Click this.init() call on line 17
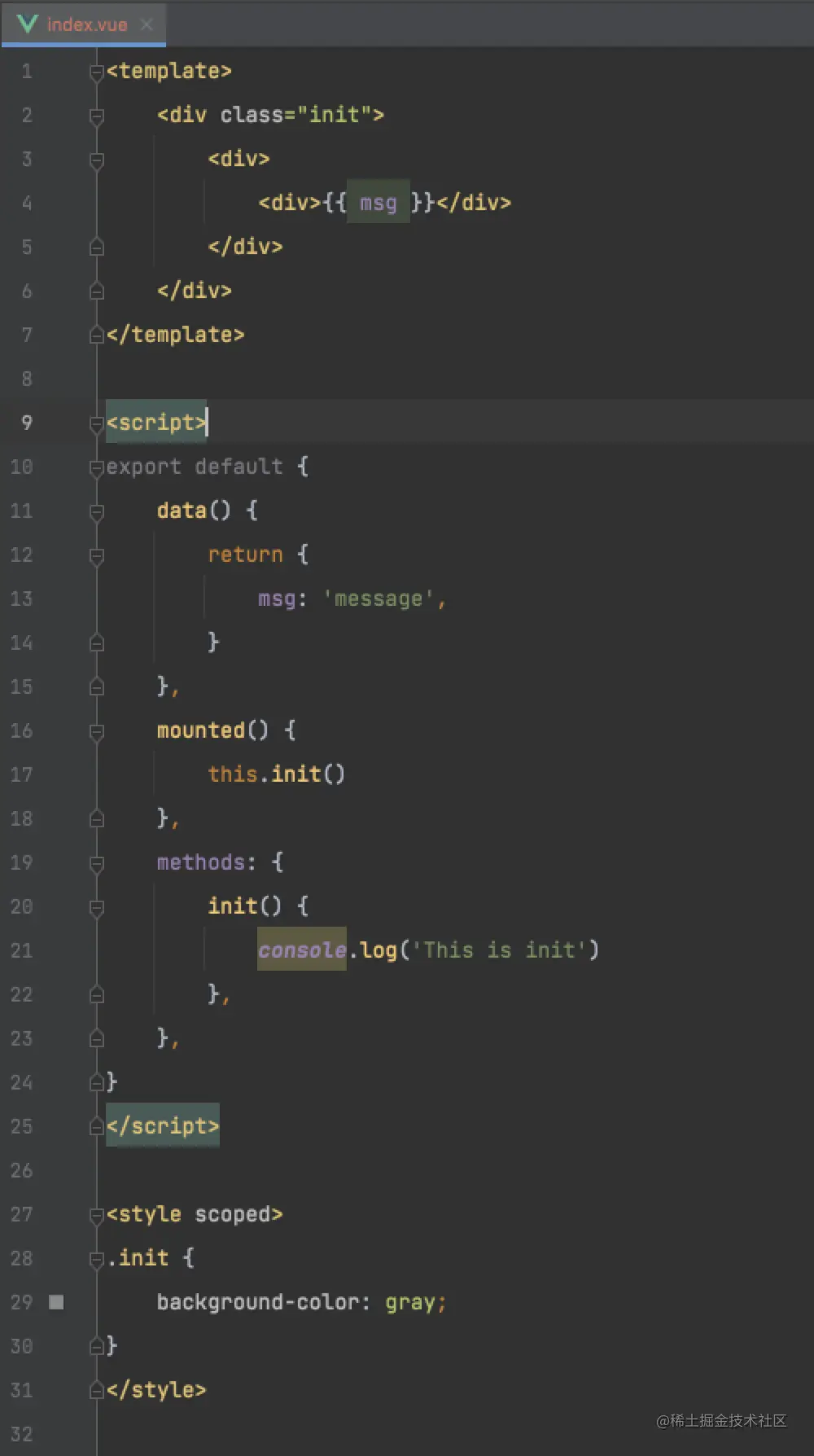Image resolution: width=814 pixels, height=1456 pixels. tap(277, 774)
